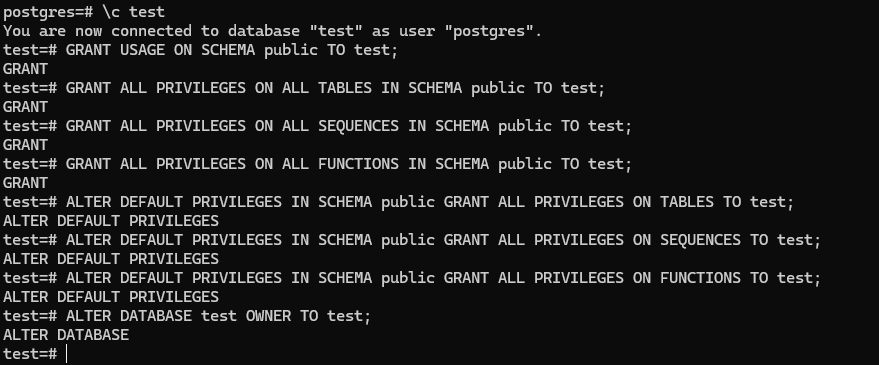Click the ALTER DATABASE test OWNER TO test command
Screen dimensions: 879x365
tap(219, 316)
